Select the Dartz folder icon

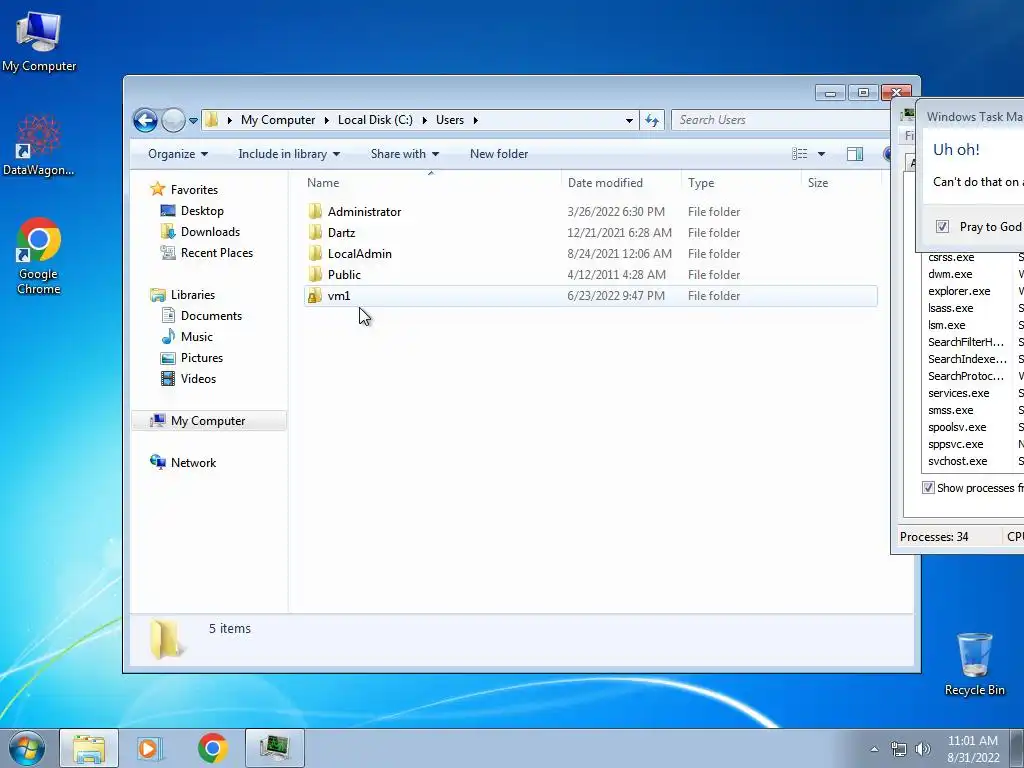click(315, 232)
